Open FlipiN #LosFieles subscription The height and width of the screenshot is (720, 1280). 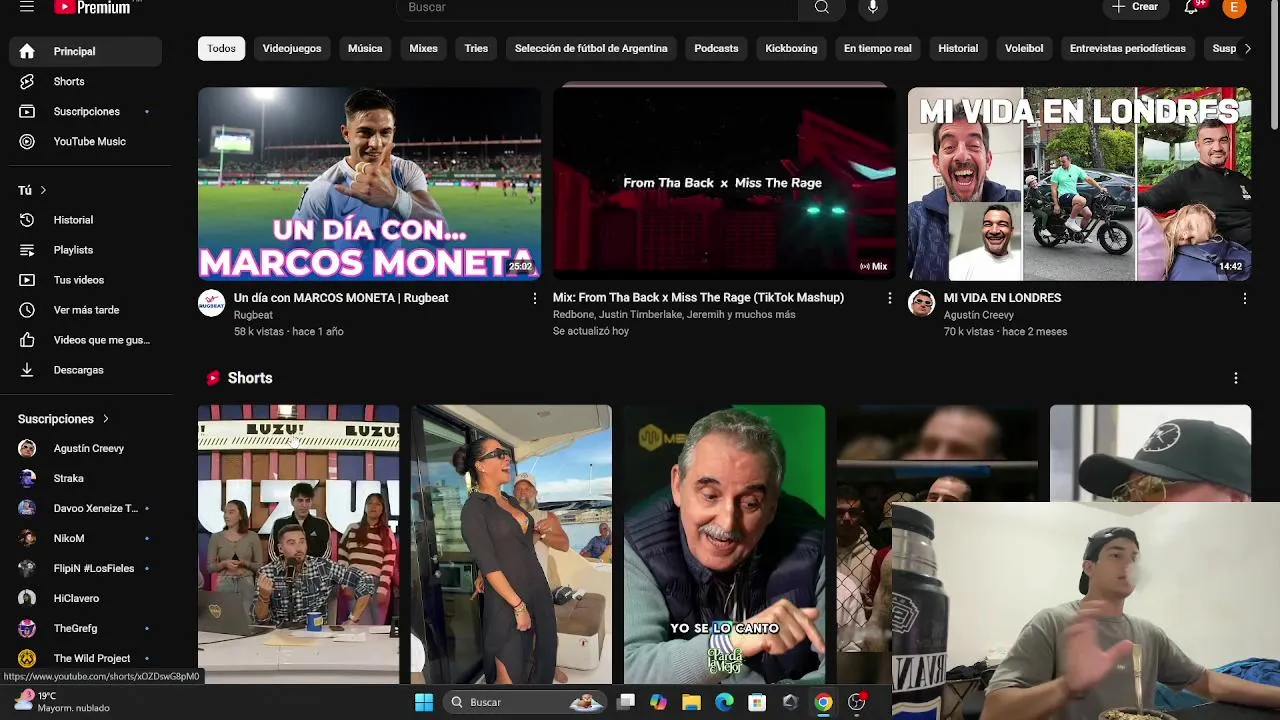[85, 568]
